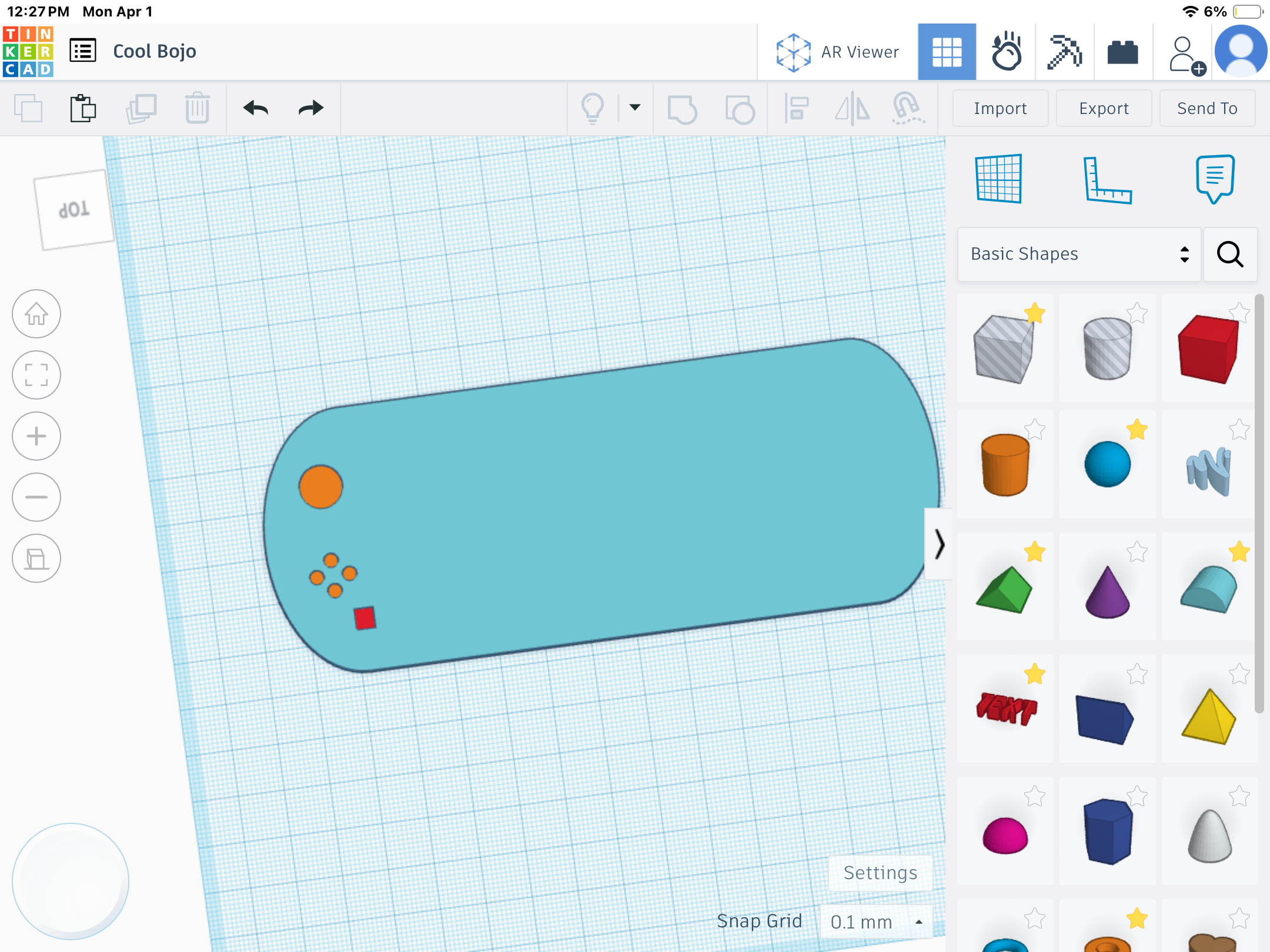The height and width of the screenshot is (952, 1270).
Task: Open the Snap Grid 0.1 mm dropdown
Action: coord(877,921)
